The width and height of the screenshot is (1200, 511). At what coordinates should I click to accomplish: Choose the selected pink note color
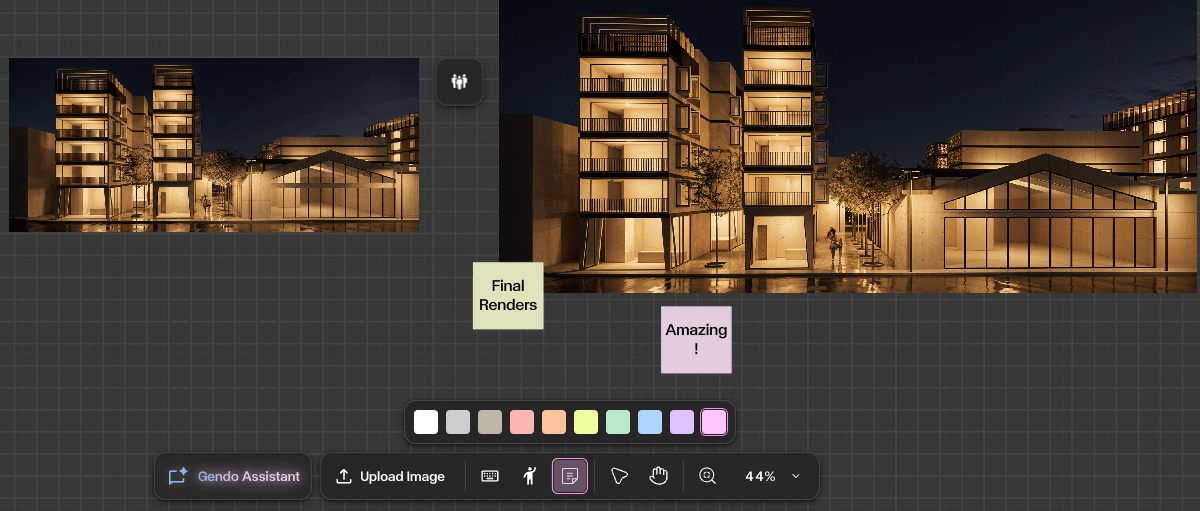[714, 422]
